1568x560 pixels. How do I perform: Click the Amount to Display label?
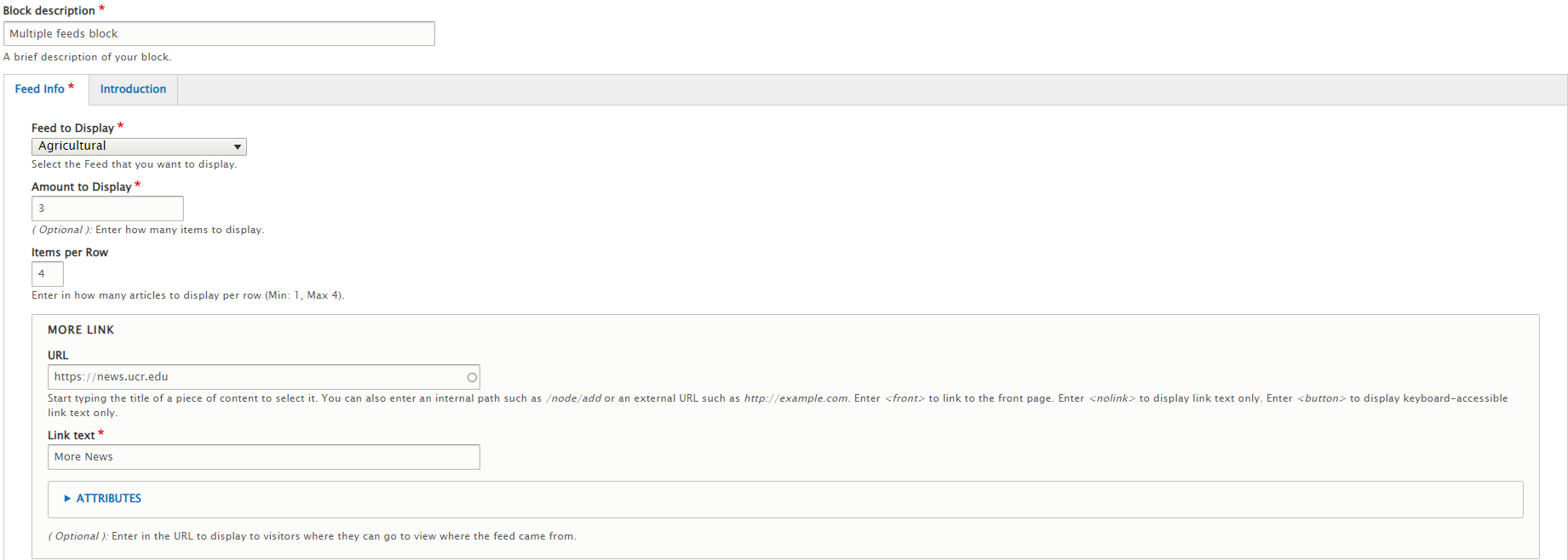coord(81,186)
